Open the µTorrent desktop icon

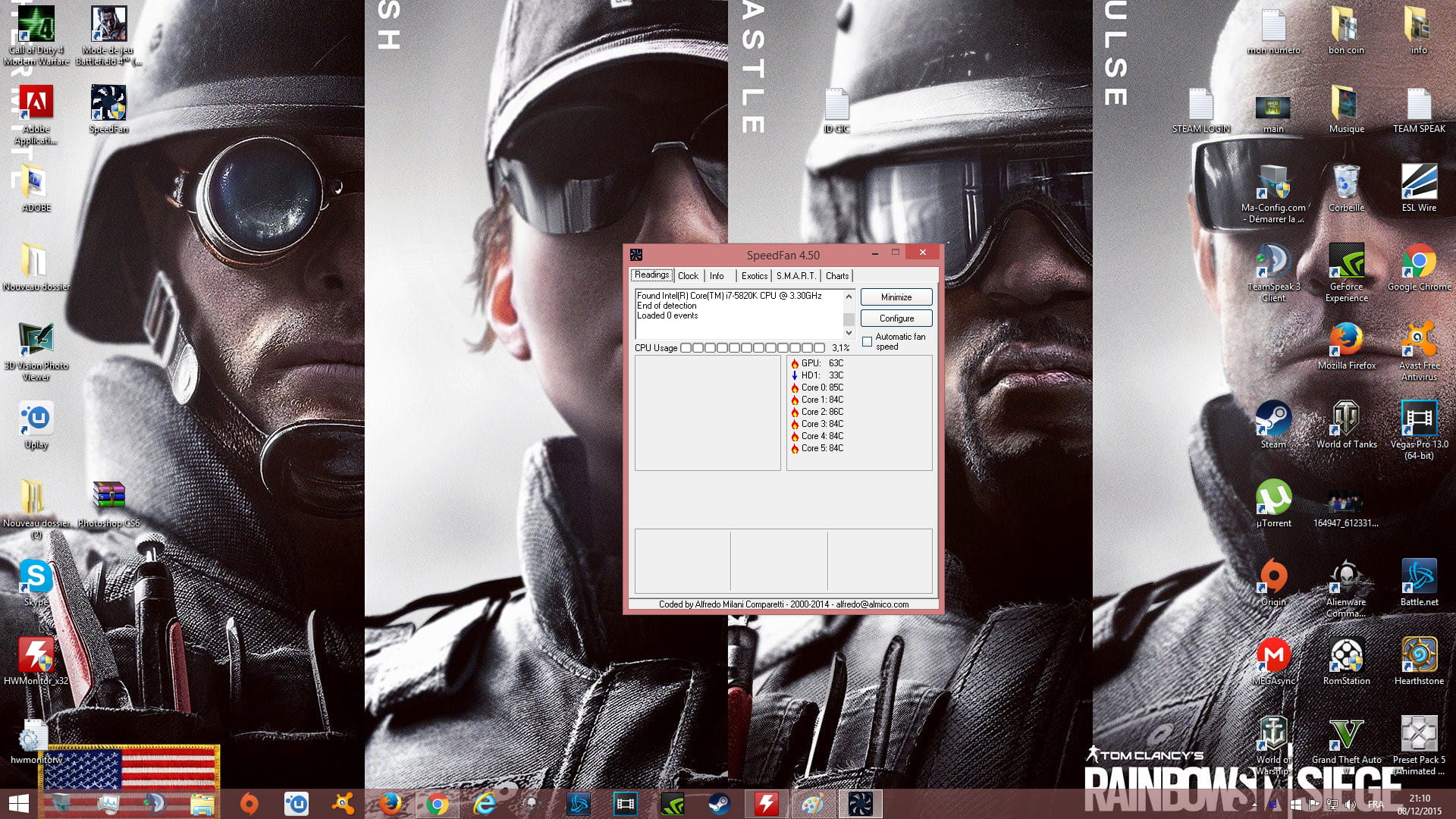click(1272, 498)
